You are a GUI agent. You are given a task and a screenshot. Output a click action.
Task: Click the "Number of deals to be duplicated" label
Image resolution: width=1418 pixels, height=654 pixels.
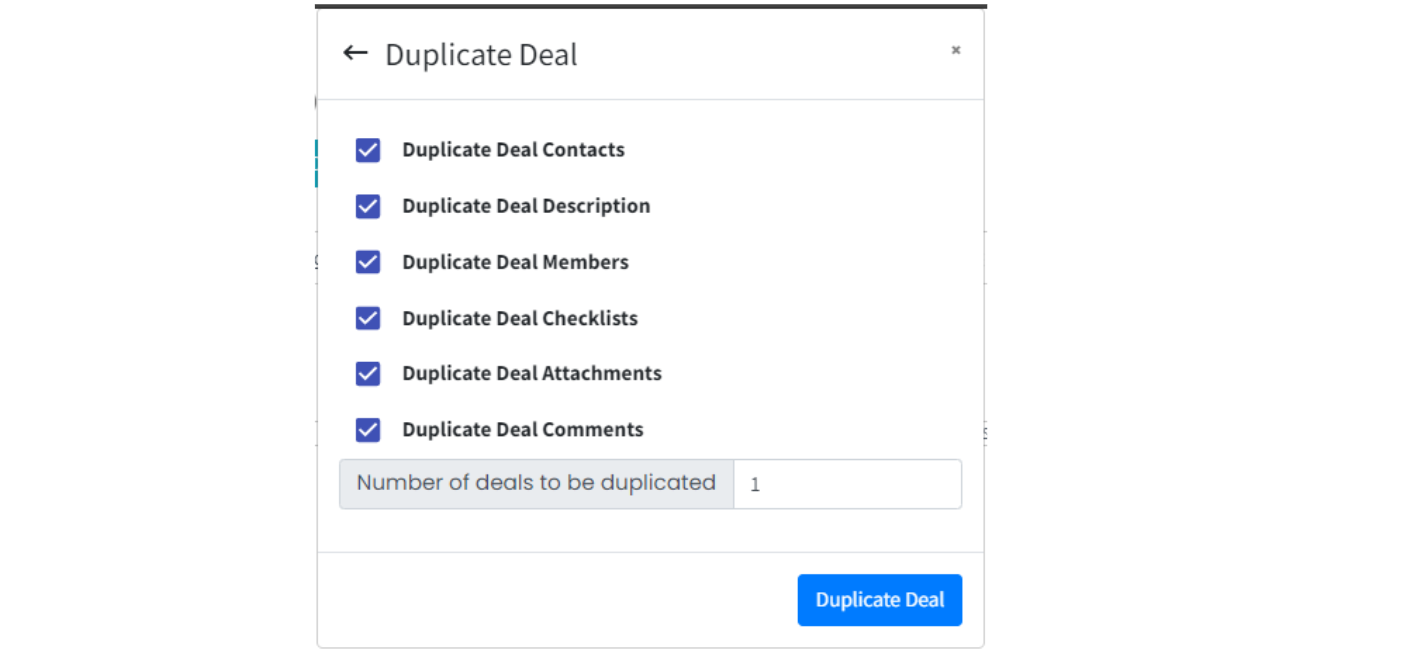pos(536,483)
